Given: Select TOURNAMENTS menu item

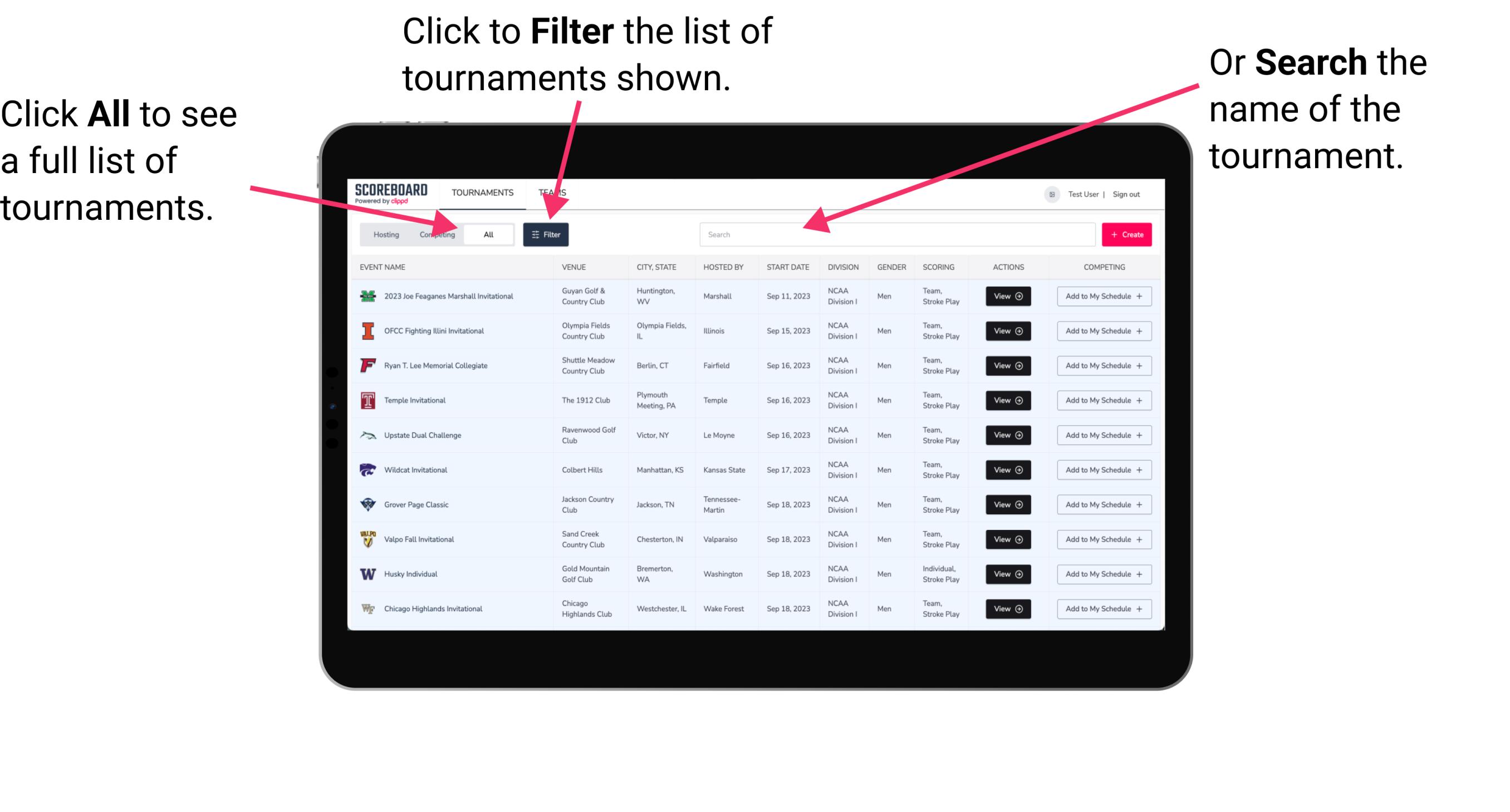Looking at the screenshot, I should pyautogui.click(x=482, y=192).
